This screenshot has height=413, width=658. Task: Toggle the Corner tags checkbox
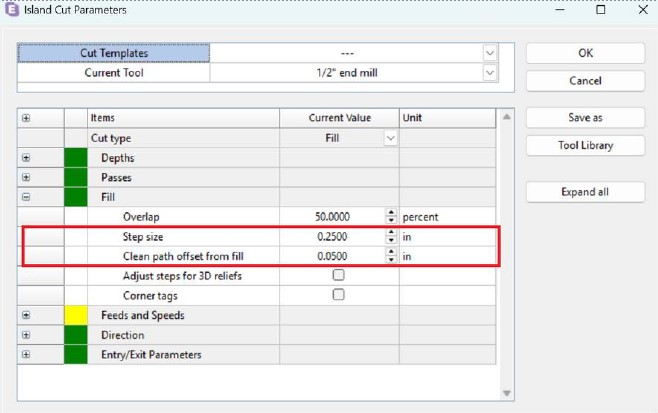pyautogui.click(x=338, y=295)
